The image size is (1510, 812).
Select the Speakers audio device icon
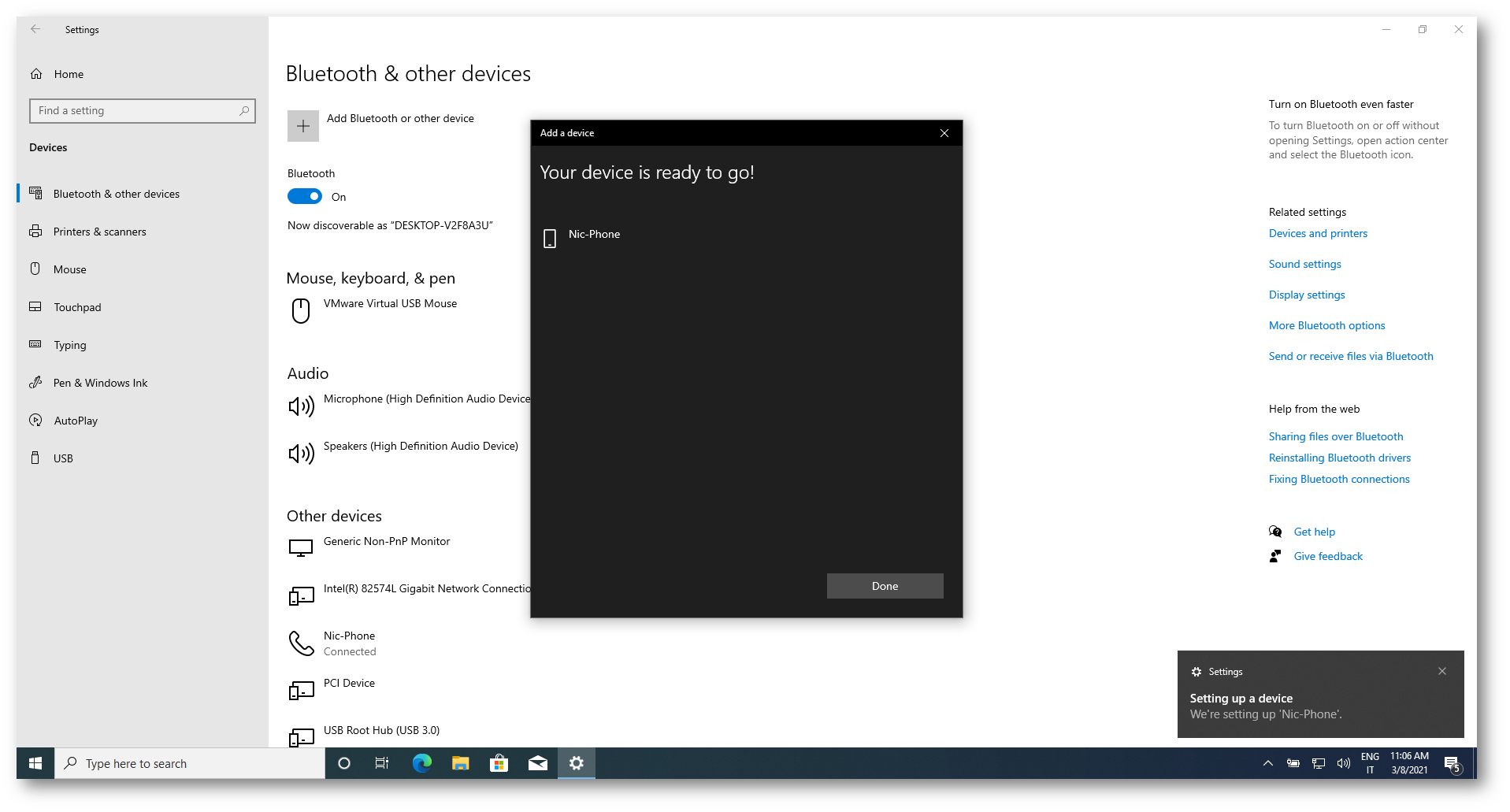(301, 453)
